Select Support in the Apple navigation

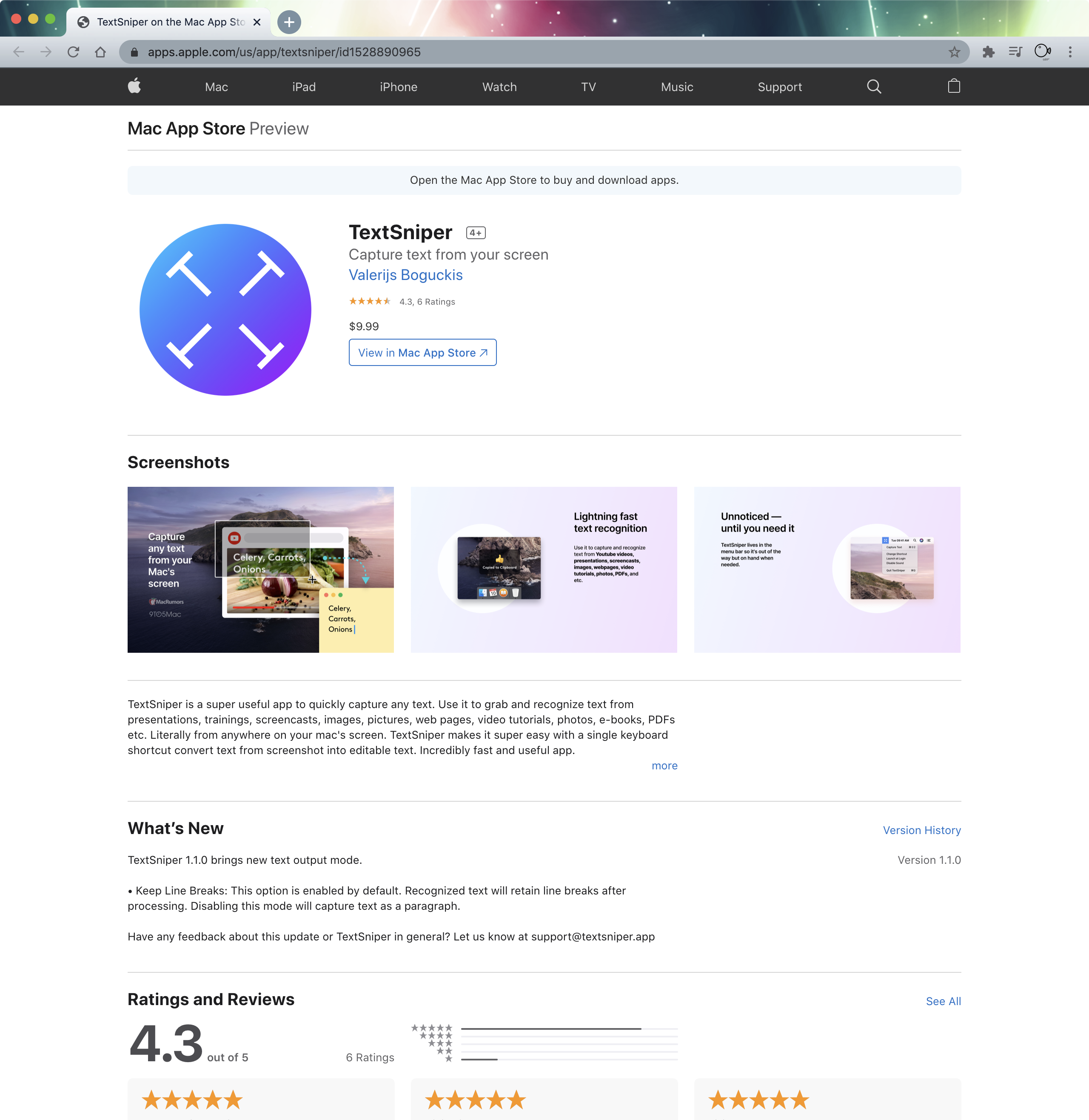click(x=780, y=87)
